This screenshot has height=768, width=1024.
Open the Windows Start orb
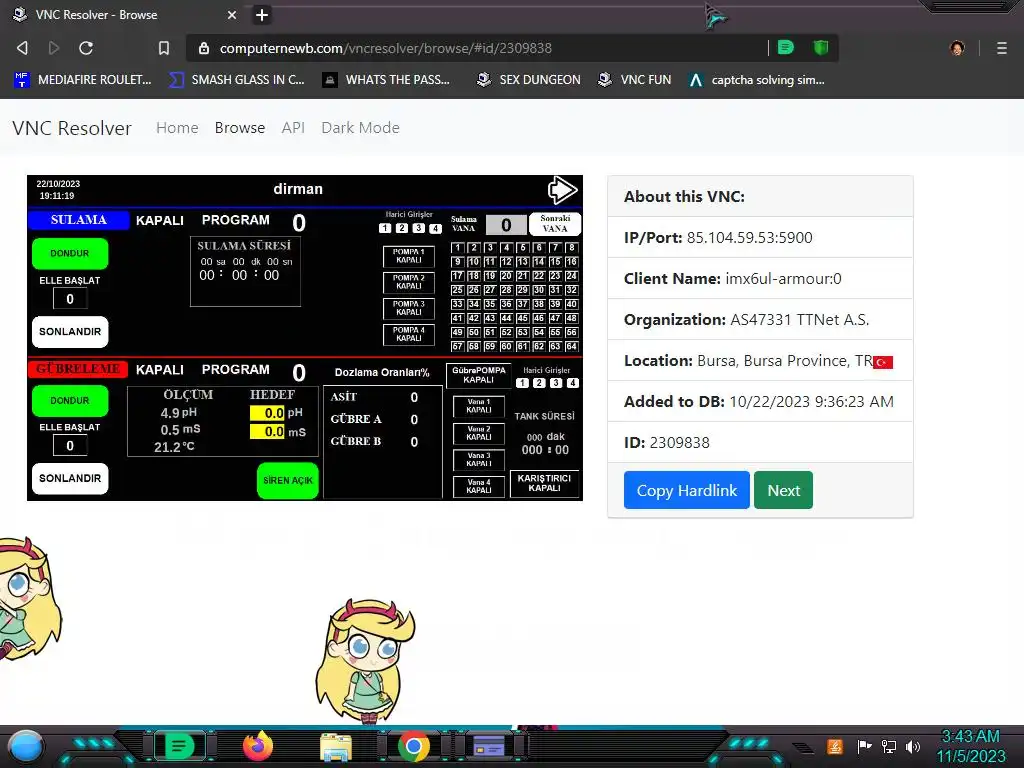26,746
